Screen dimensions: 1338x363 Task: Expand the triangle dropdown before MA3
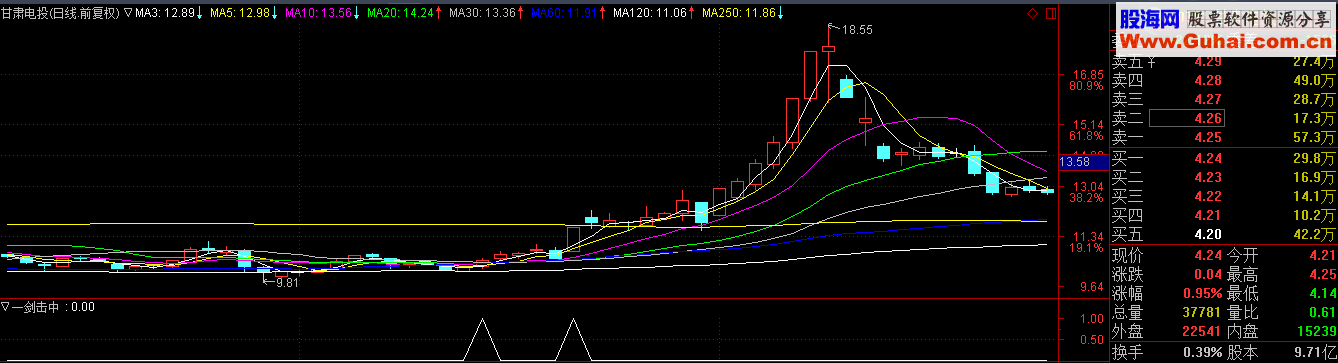128,13
